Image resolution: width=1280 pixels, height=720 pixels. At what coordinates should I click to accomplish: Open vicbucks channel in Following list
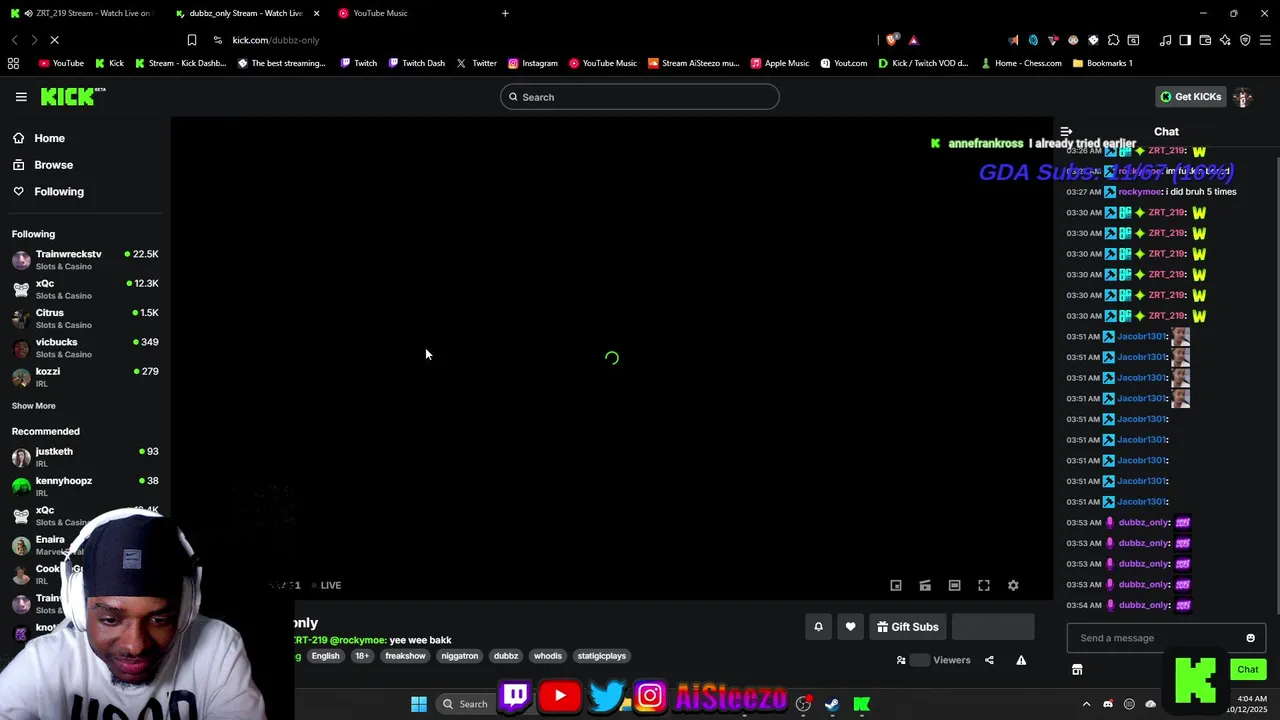(84, 347)
